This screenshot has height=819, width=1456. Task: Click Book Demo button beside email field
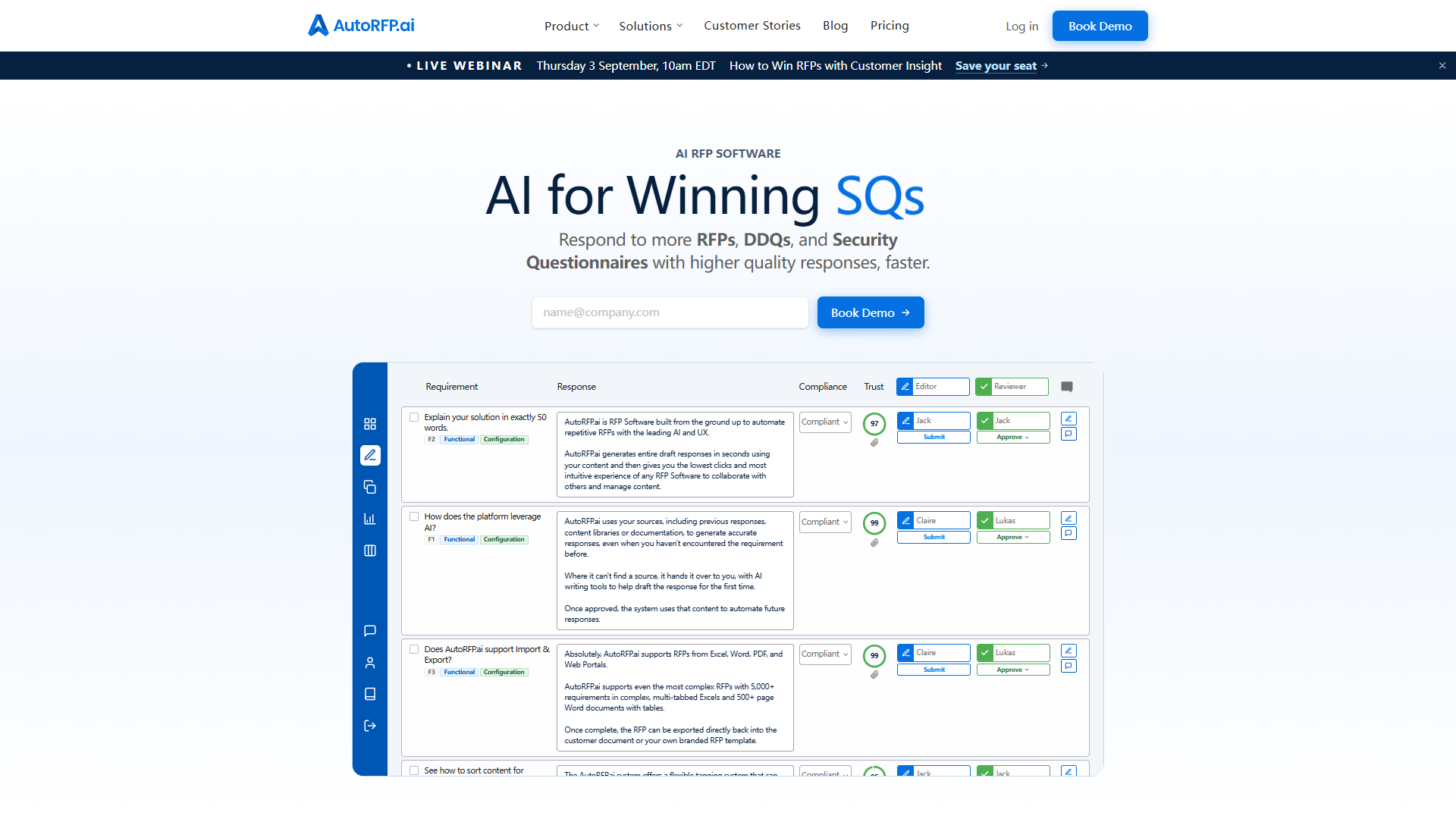click(x=871, y=312)
